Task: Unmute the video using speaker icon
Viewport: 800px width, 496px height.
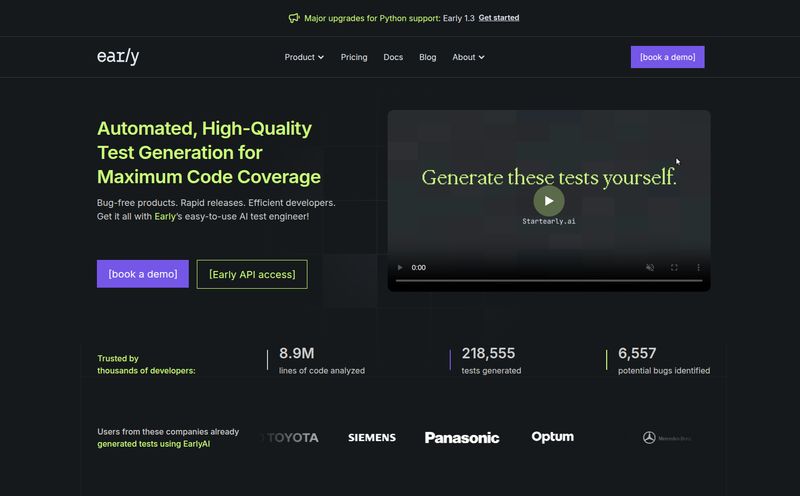Action: click(x=649, y=267)
